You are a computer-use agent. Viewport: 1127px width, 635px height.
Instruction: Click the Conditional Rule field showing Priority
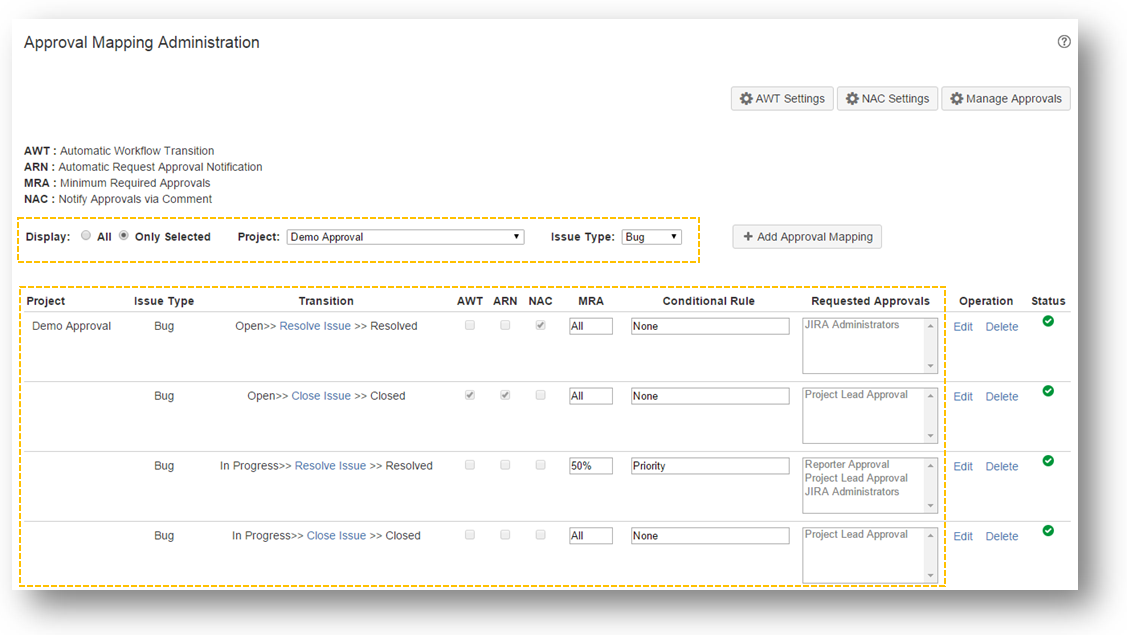coord(709,466)
